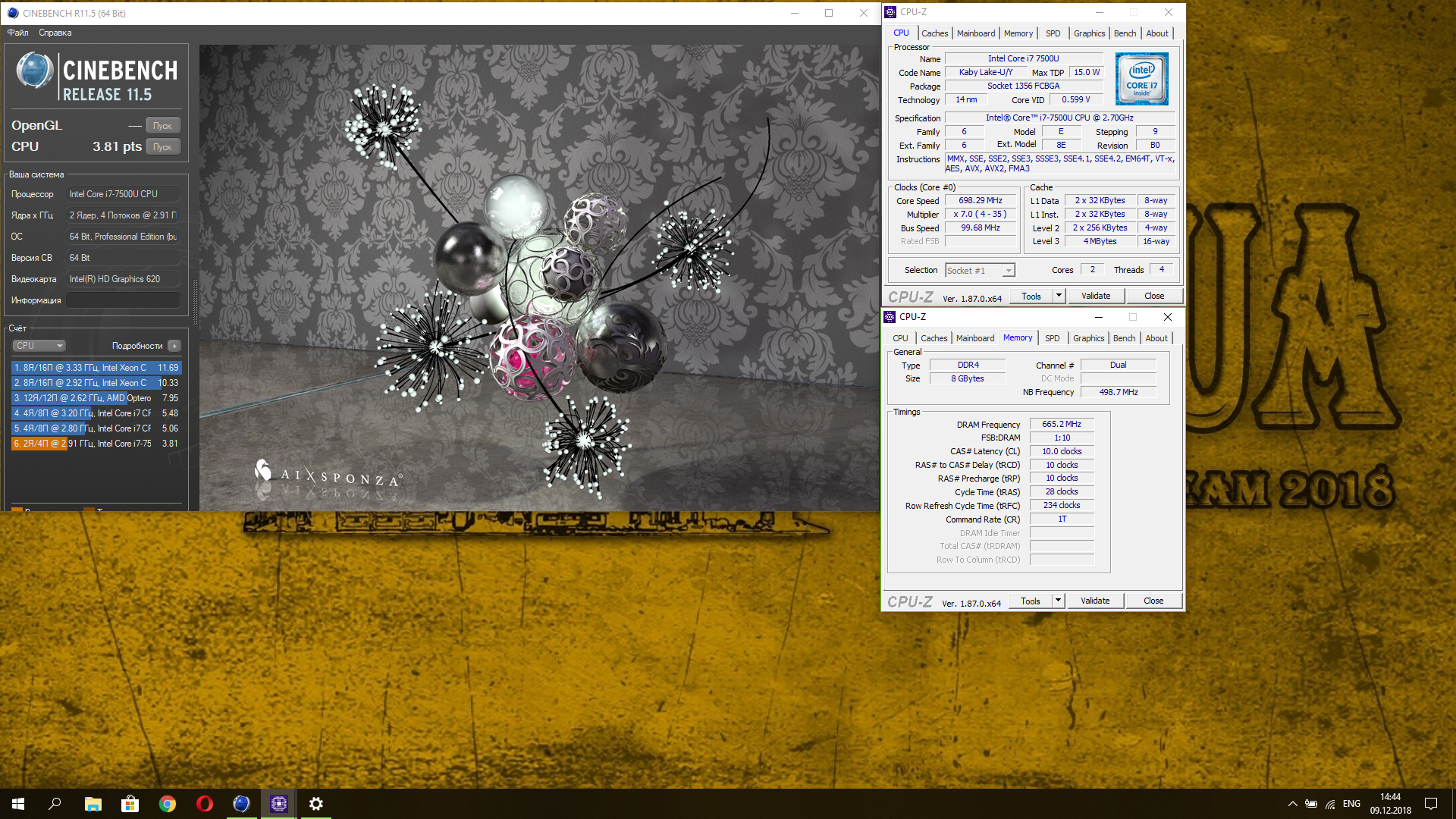Open Graphics tab in upper CPU-Z window
This screenshot has width=1456, height=819.
point(1090,33)
